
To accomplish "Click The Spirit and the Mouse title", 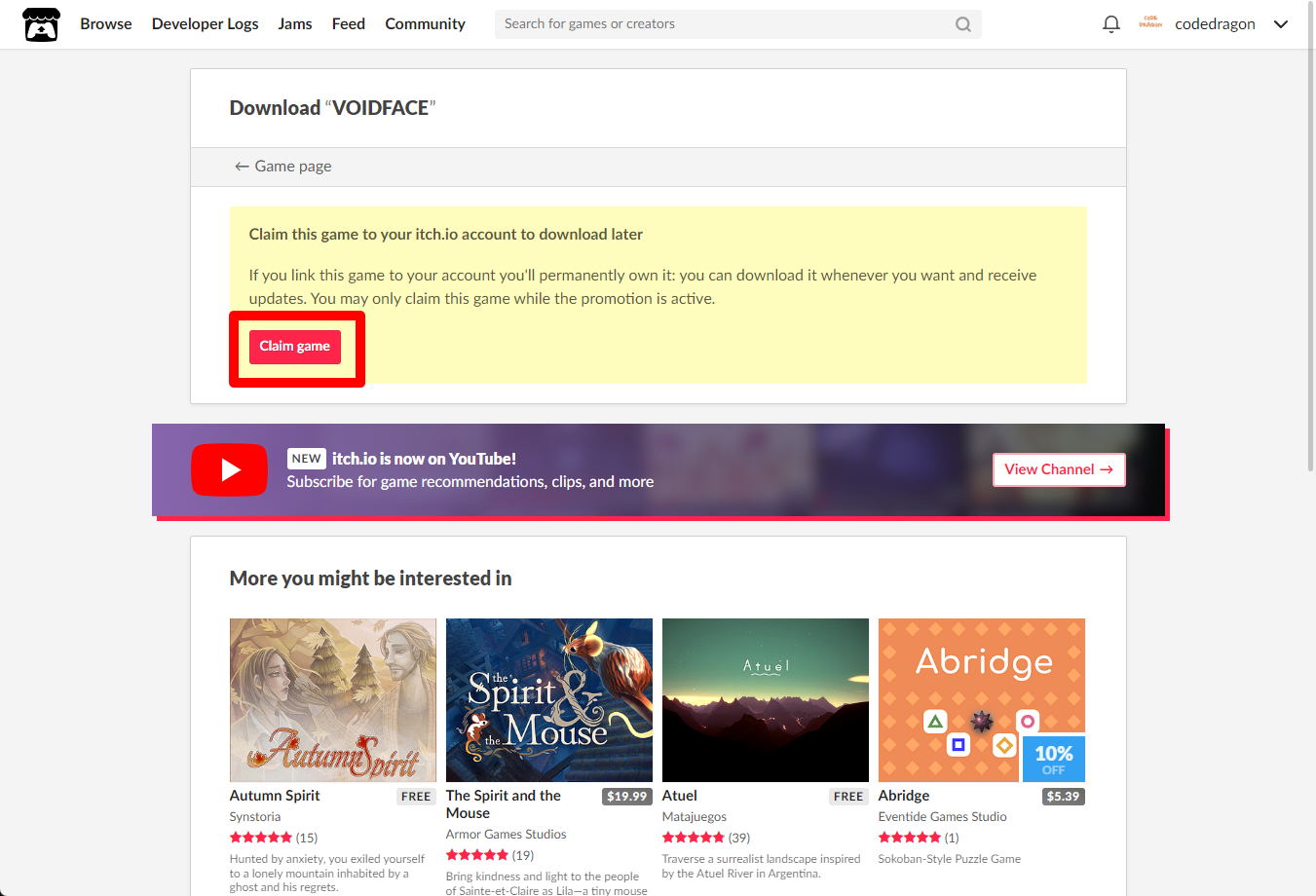I will (x=504, y=804).
